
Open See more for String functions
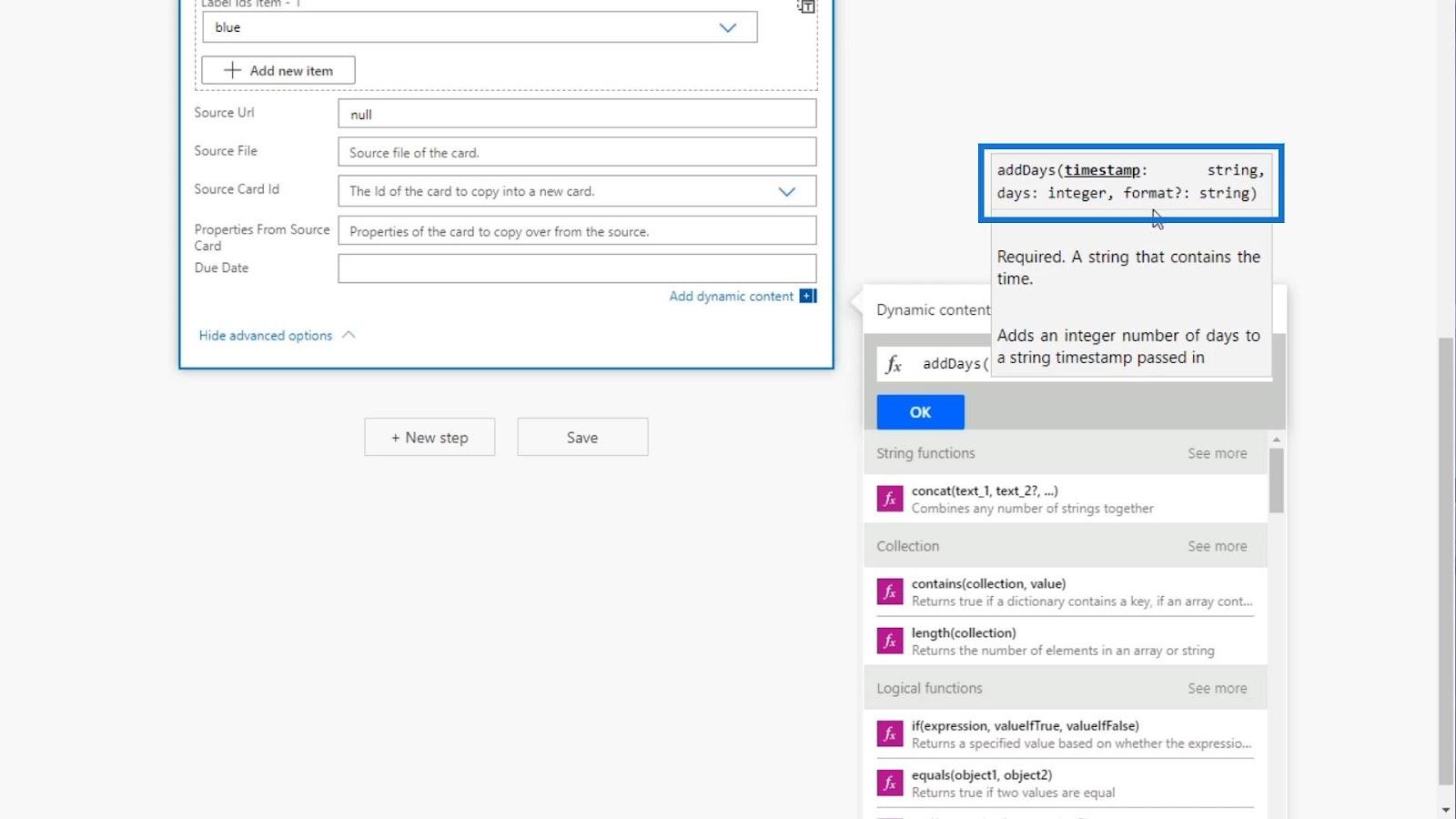coord(1217,453)
